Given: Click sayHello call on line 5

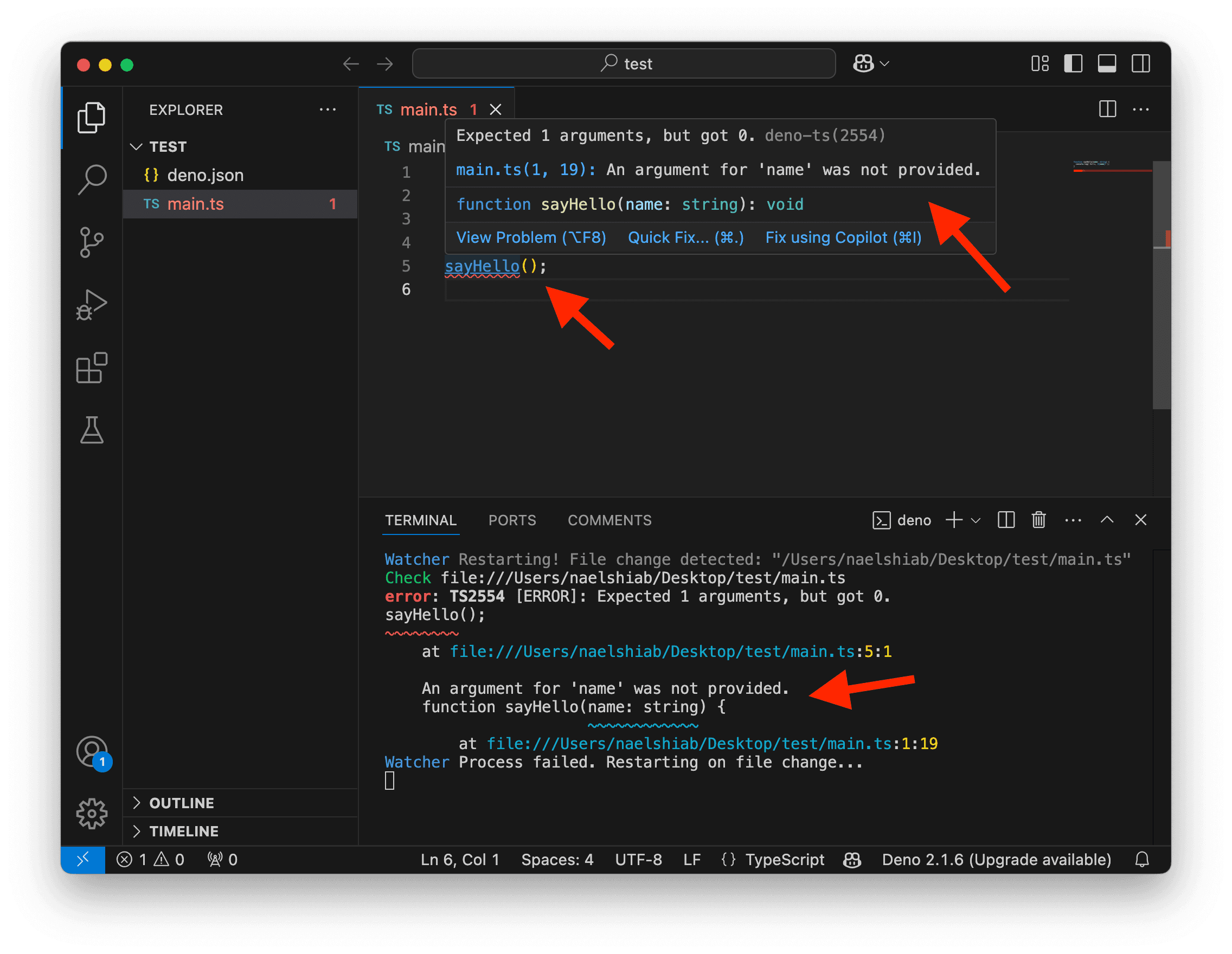Looking at the screenshot, I should pyautogui.click(x=482, y=266).
